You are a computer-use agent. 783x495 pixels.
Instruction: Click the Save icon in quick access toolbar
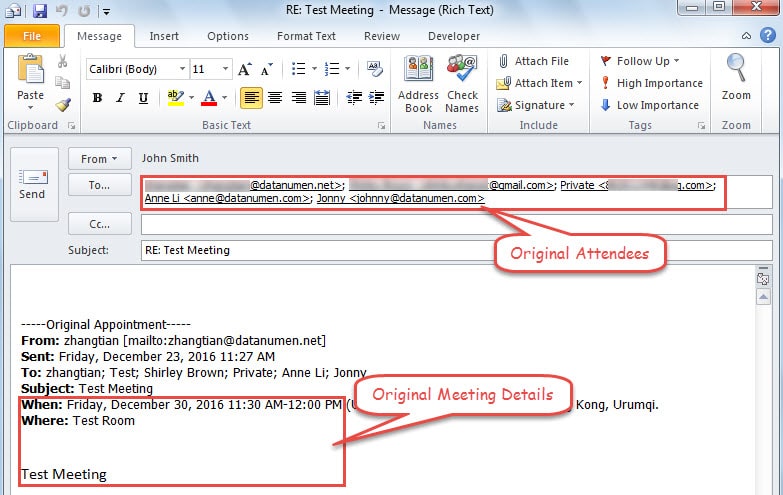click(x=39, y=10)
